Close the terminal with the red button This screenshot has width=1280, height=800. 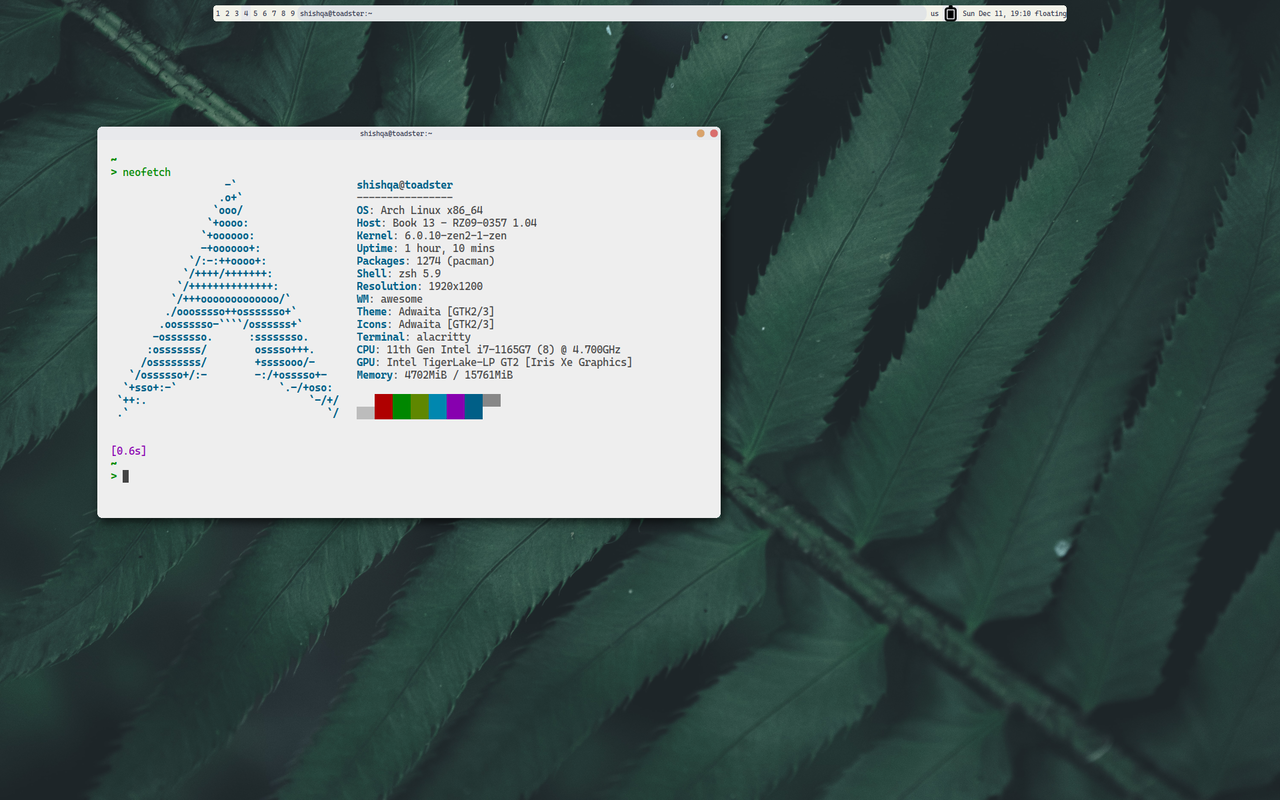(x=714, y=133)
